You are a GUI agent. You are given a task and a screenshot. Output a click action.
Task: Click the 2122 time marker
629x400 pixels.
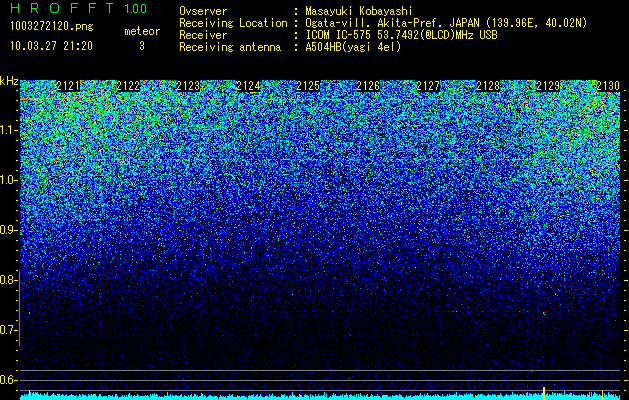128,86
